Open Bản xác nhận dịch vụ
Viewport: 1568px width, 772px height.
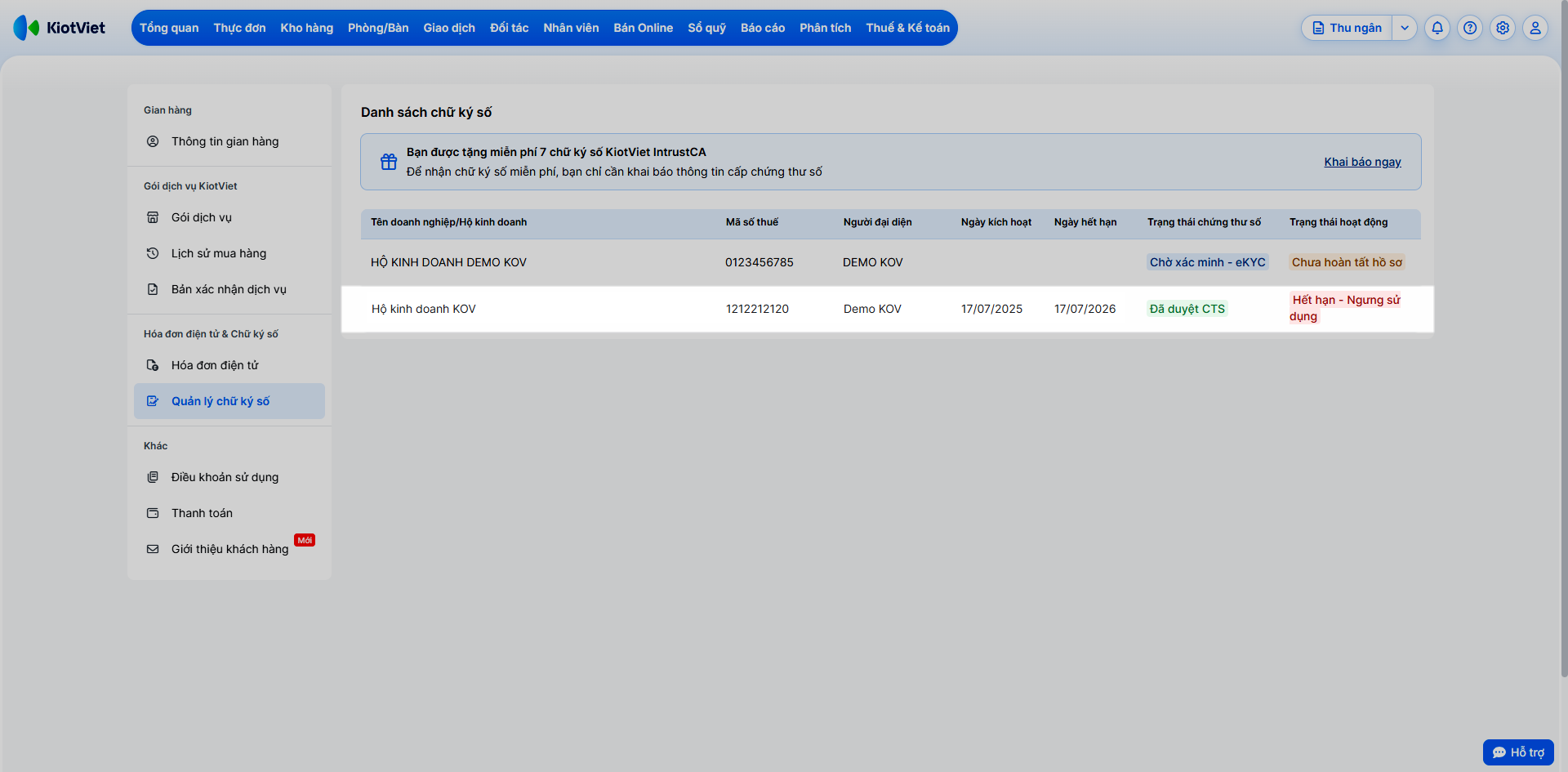229,289
